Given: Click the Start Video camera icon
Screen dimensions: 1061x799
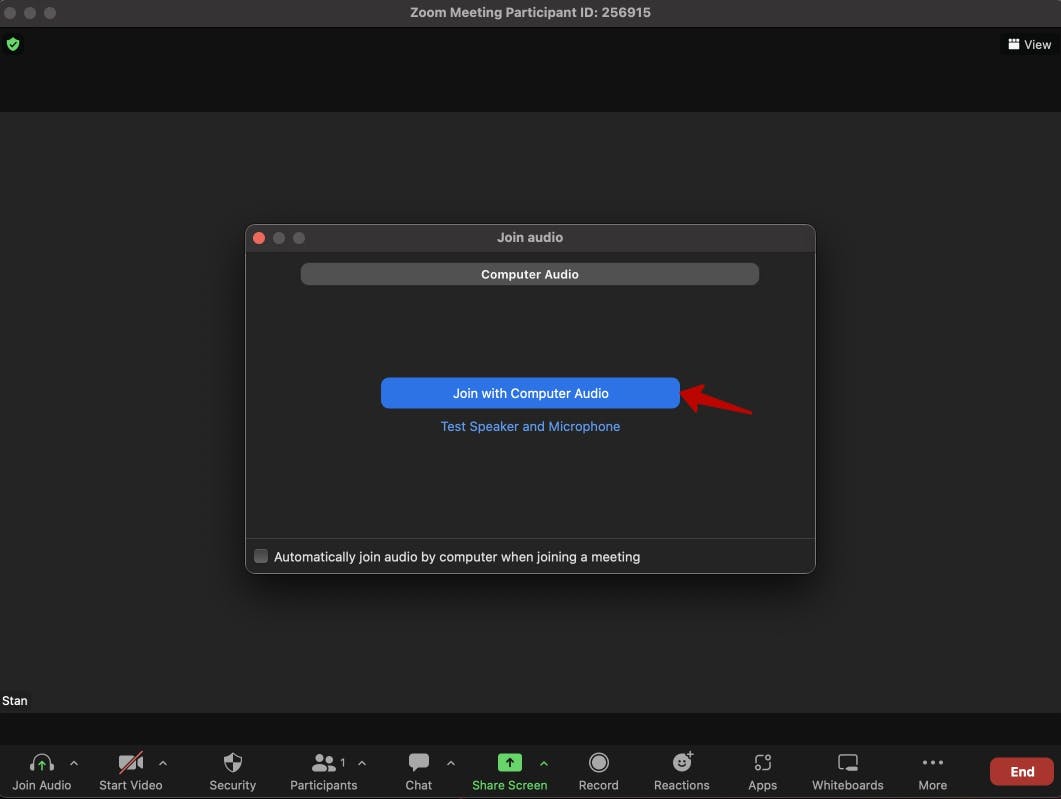Looking at the screenshot, I should [131, 763].
